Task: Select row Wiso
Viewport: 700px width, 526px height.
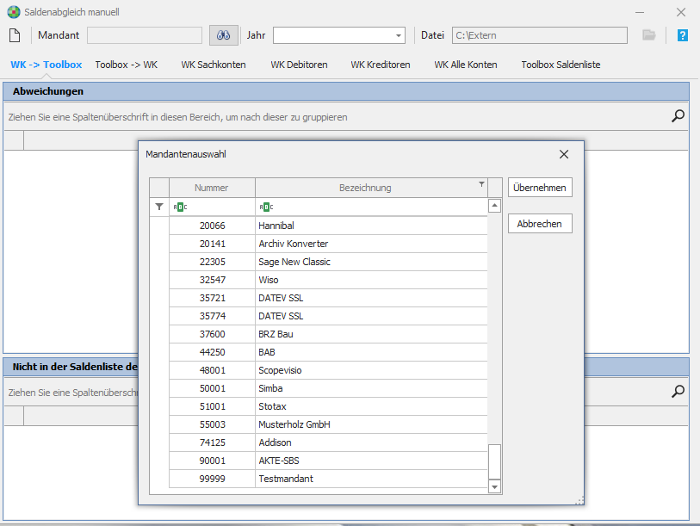Action: [x=328, y=280]
